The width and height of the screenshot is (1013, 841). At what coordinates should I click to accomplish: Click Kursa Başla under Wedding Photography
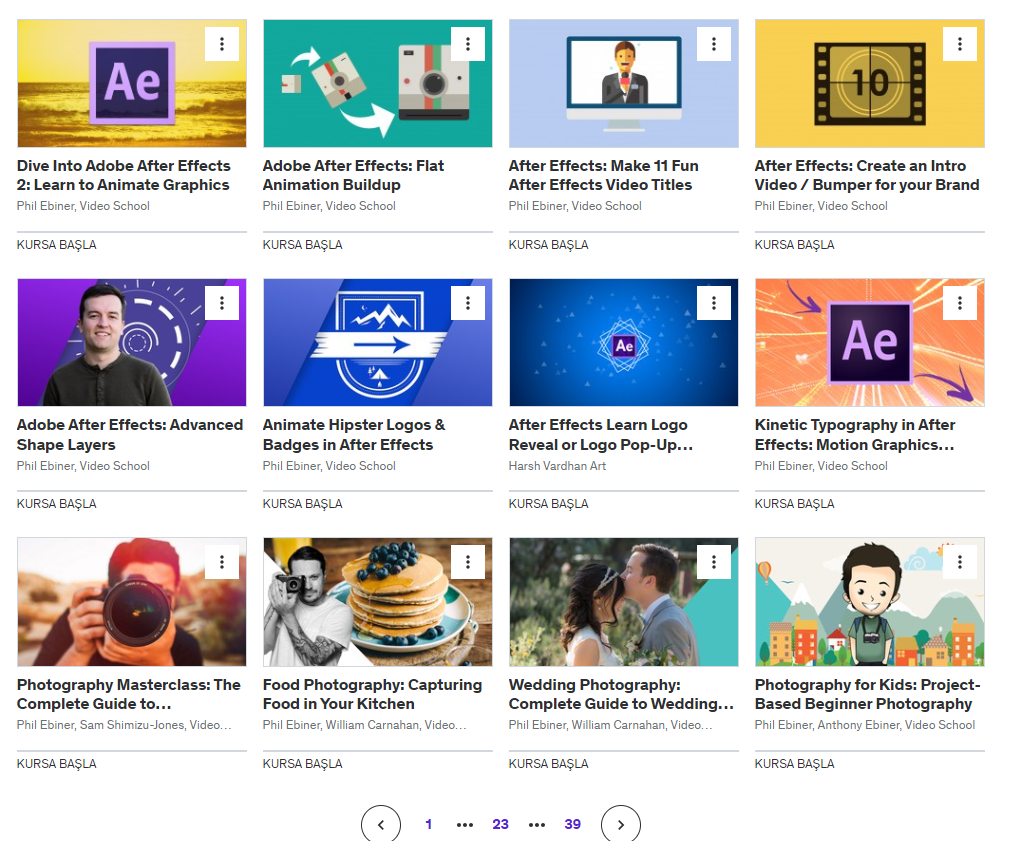click(549, 763)
